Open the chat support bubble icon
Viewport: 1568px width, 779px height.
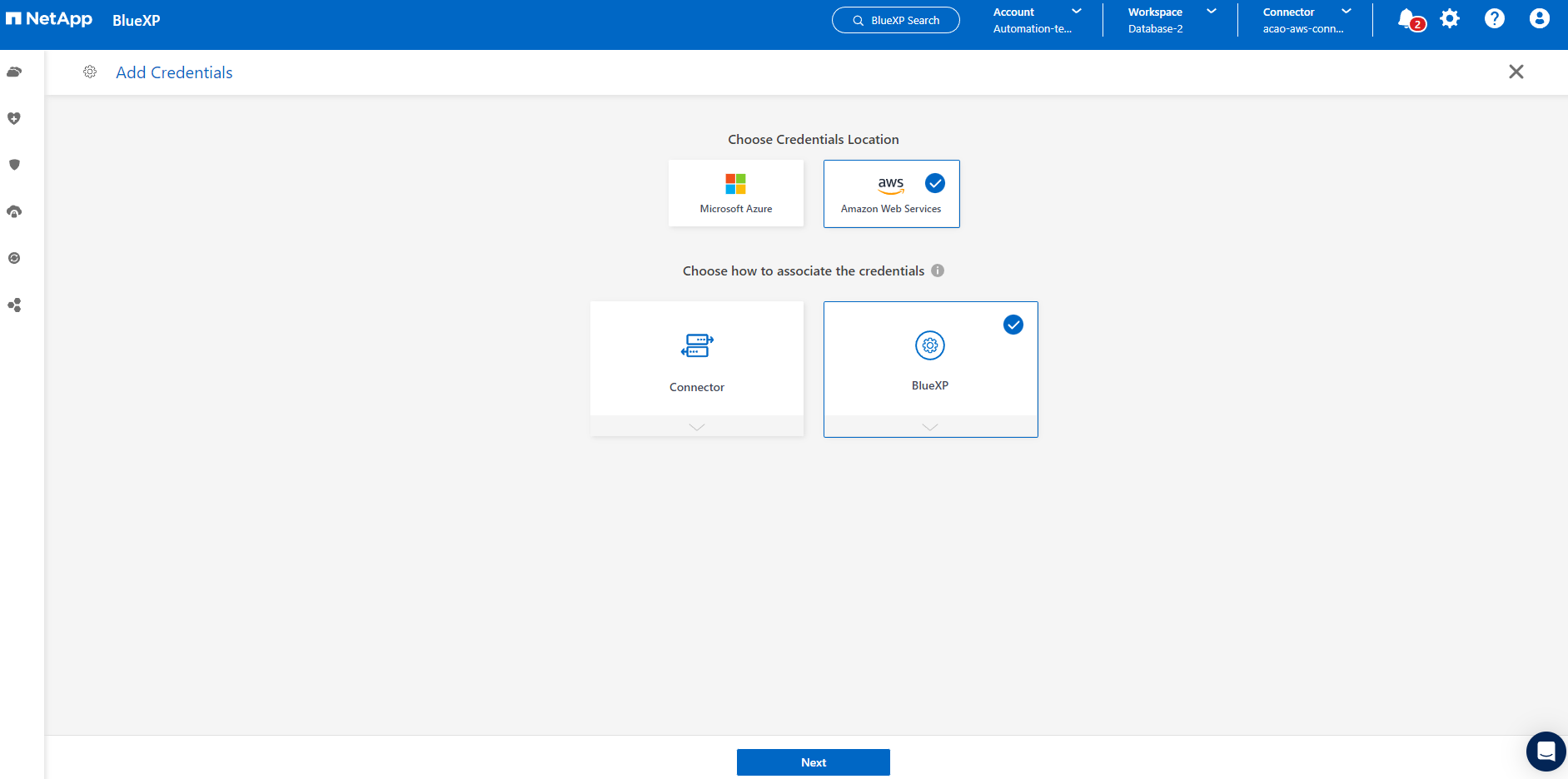[1546, 752]
